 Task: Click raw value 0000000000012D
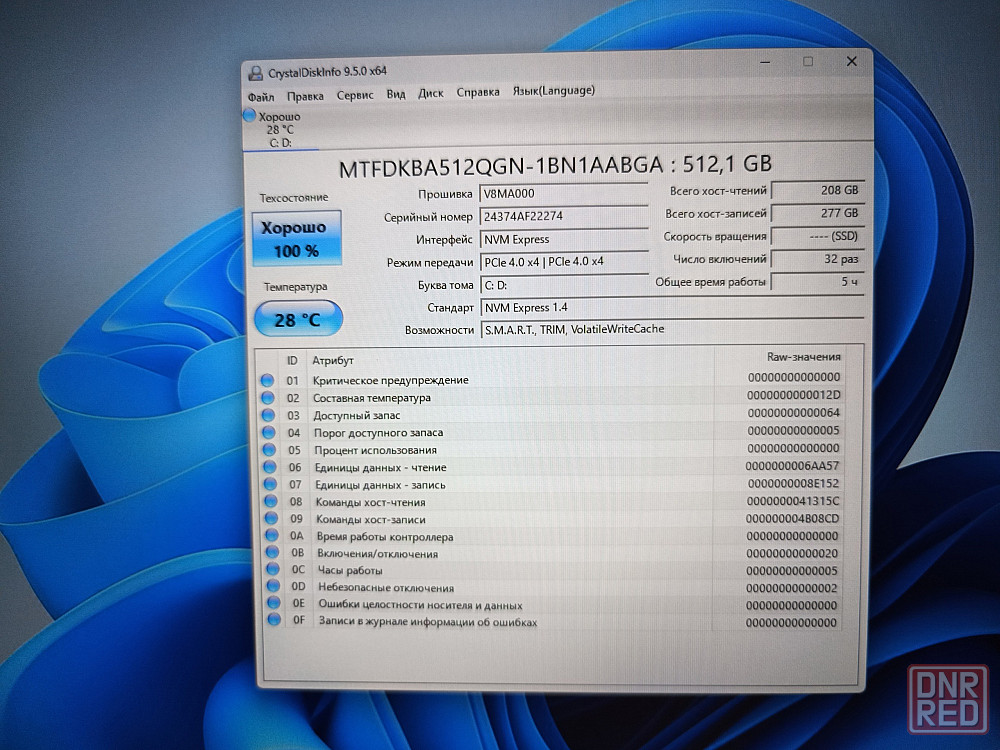(793, 395)
